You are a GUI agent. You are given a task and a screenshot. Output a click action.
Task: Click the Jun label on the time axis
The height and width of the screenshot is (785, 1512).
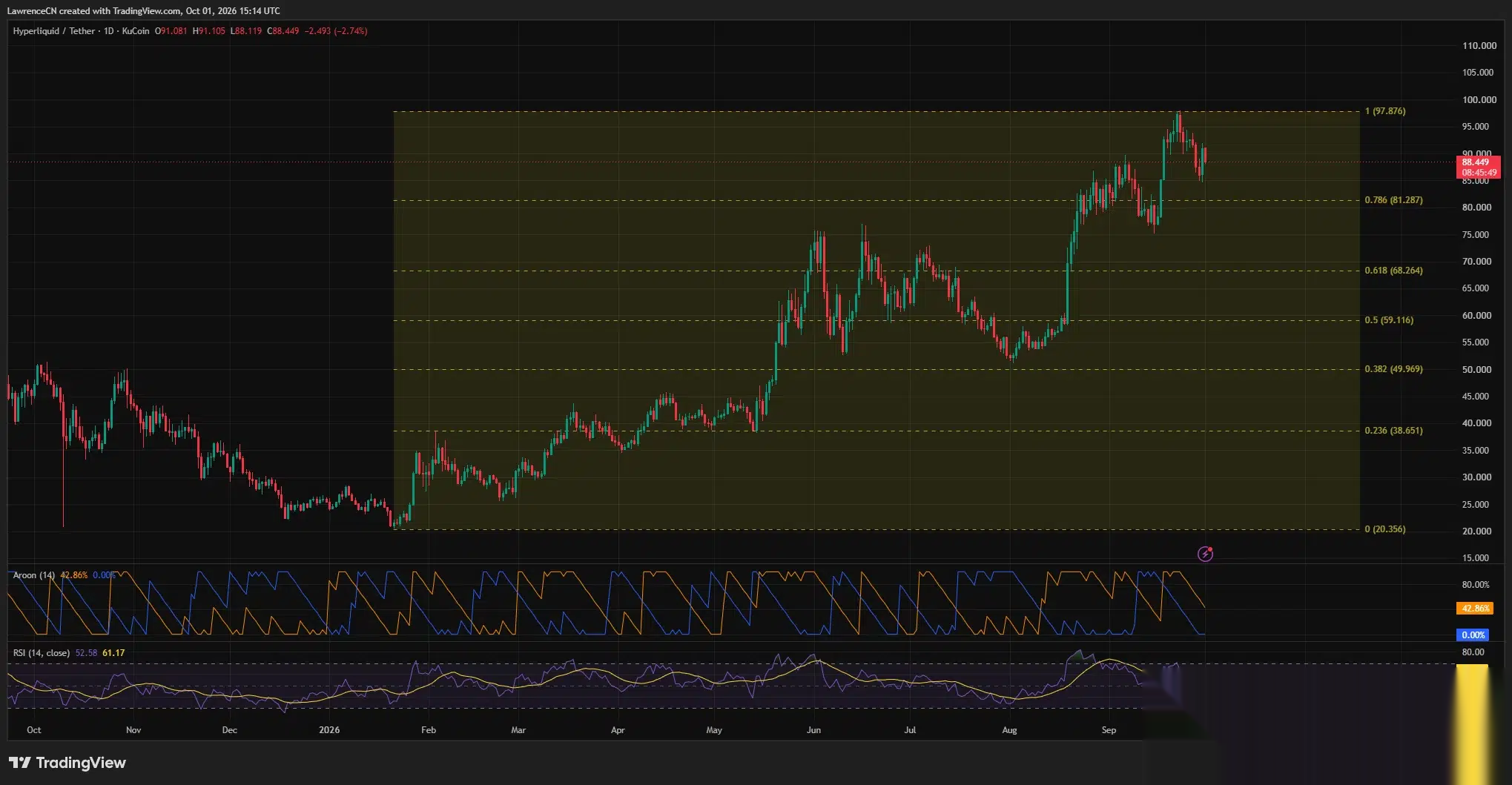[813, 730]
